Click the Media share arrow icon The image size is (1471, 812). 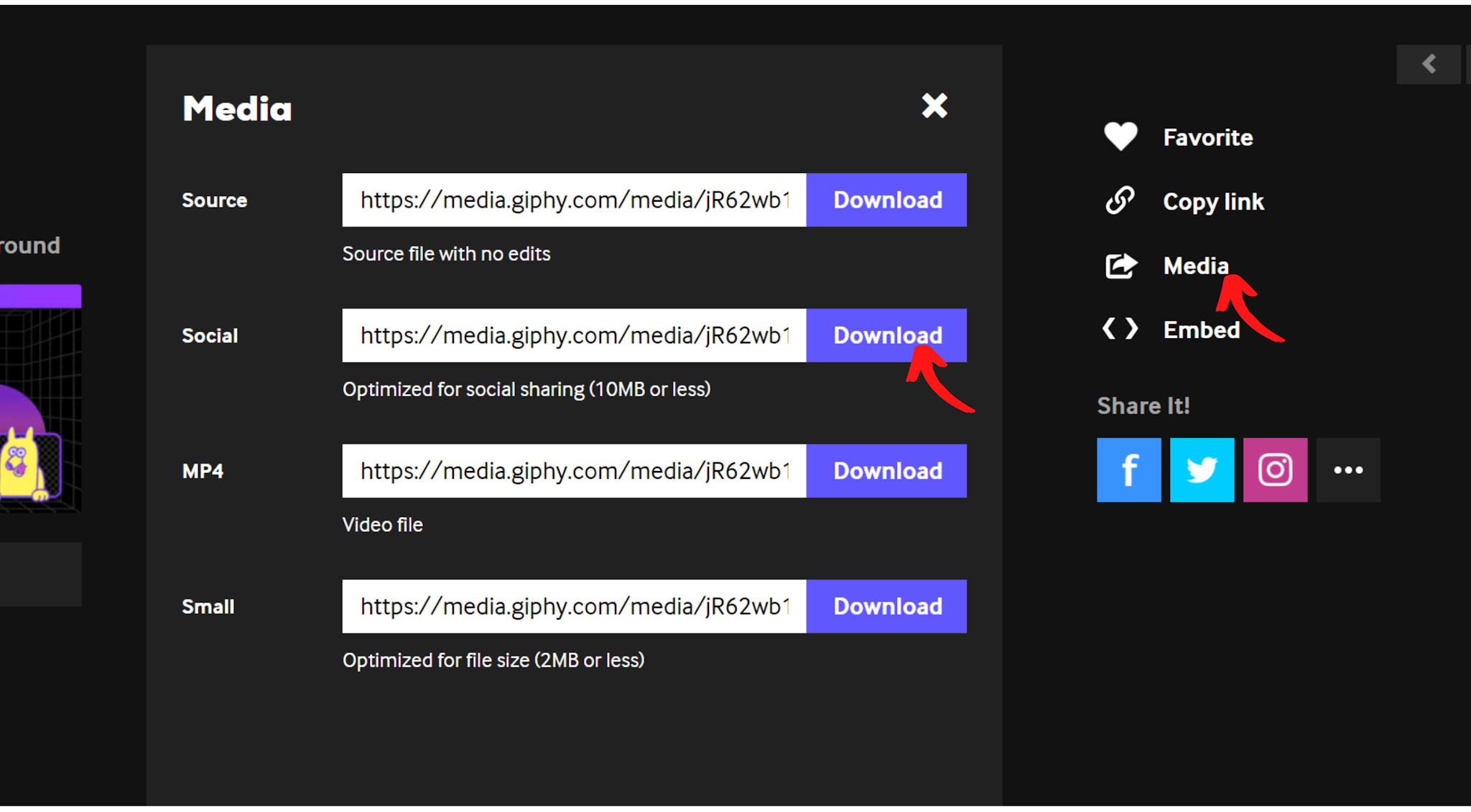(x=1120, y=266)
